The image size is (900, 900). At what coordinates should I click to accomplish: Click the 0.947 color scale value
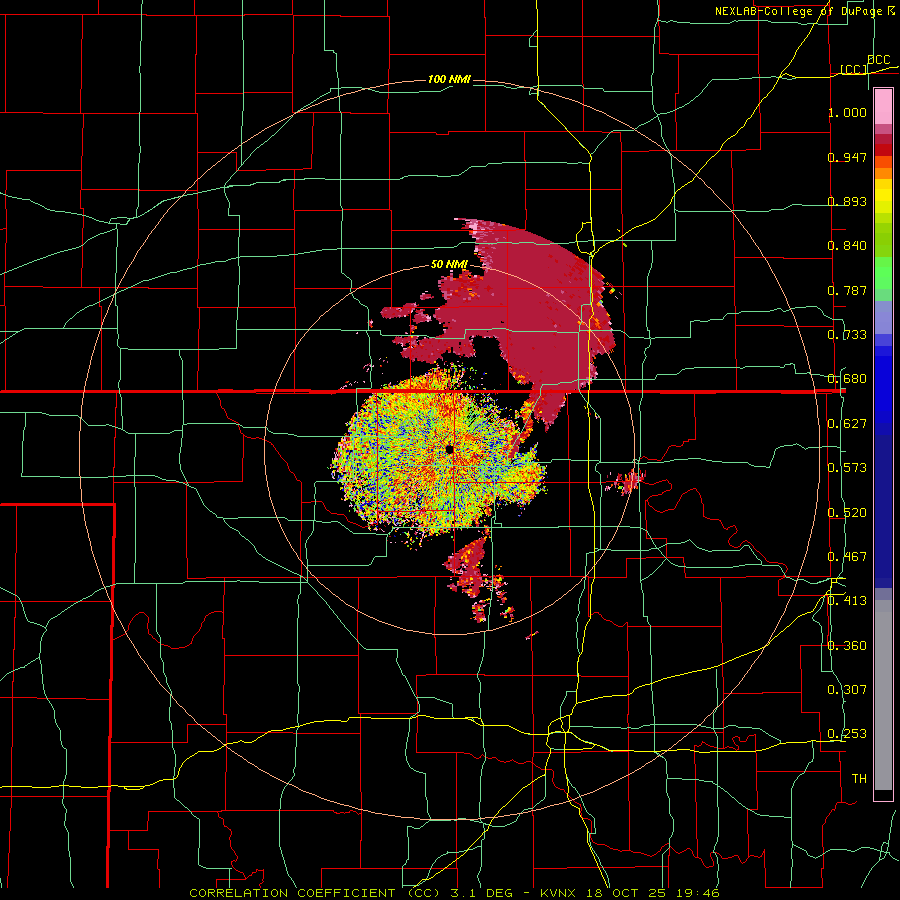click(847, 157)
